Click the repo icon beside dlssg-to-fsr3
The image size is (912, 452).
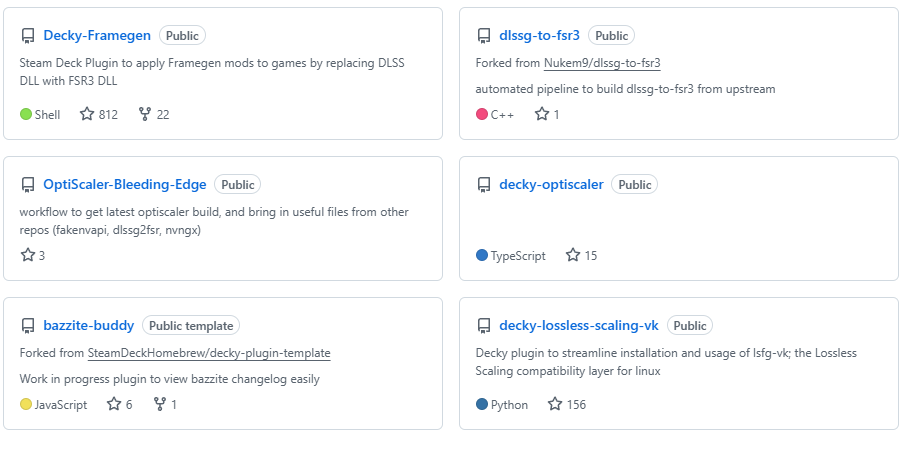point(484,36)
